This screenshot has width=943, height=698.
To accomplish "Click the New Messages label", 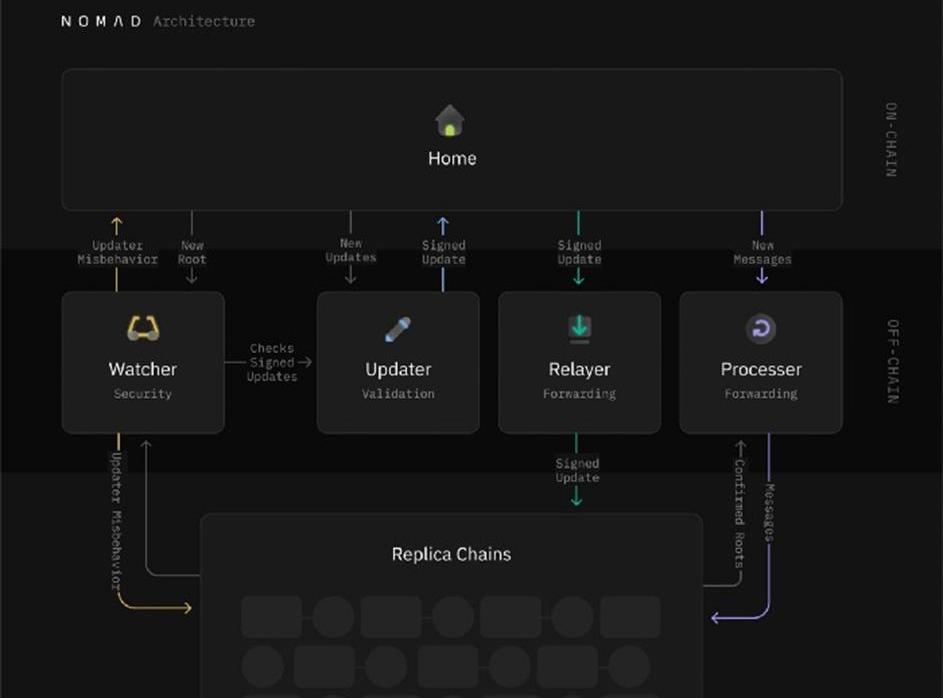I will (x=762, y=253).
